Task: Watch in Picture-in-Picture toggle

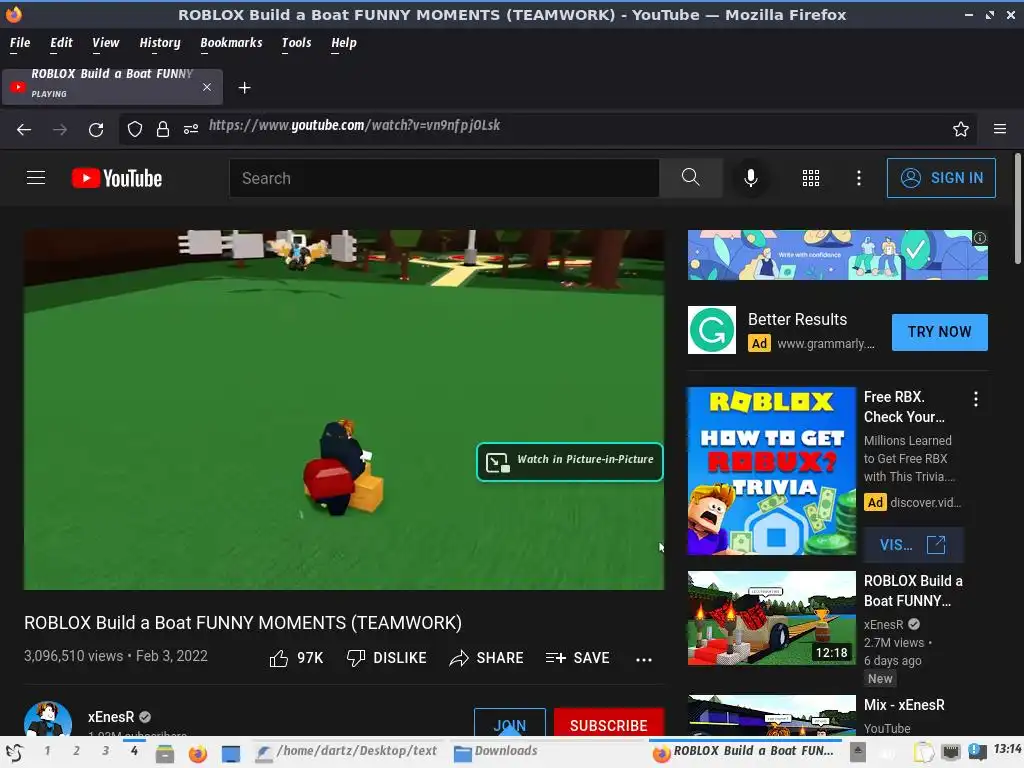Action: click(x=569, y=462)
